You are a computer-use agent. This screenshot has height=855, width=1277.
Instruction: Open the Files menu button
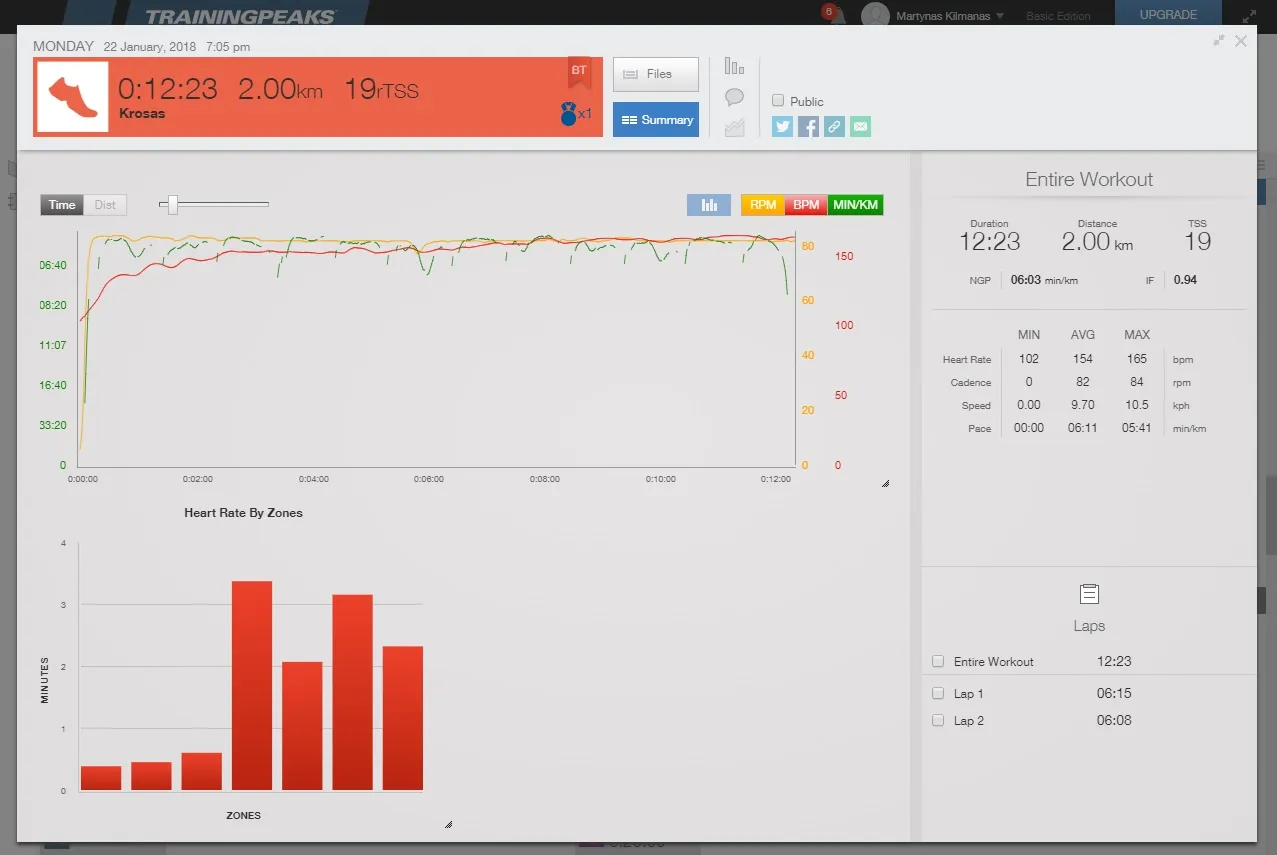click(656, 74)
